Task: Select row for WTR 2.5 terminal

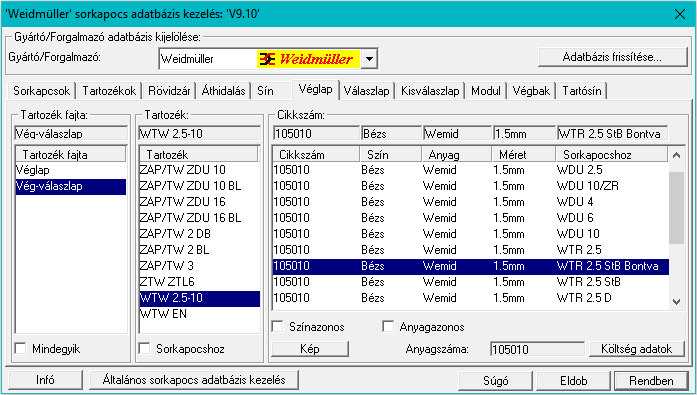Action: [x=471, y=250]
